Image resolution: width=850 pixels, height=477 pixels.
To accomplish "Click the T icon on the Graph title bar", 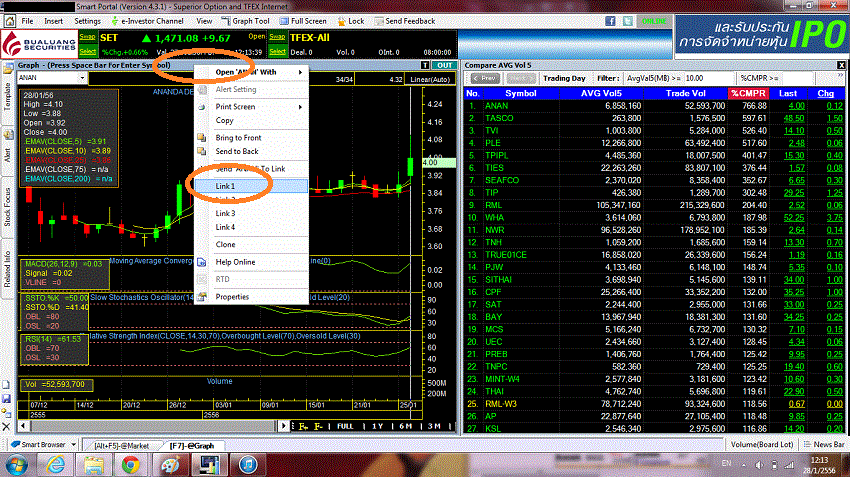I will [425, 65].
